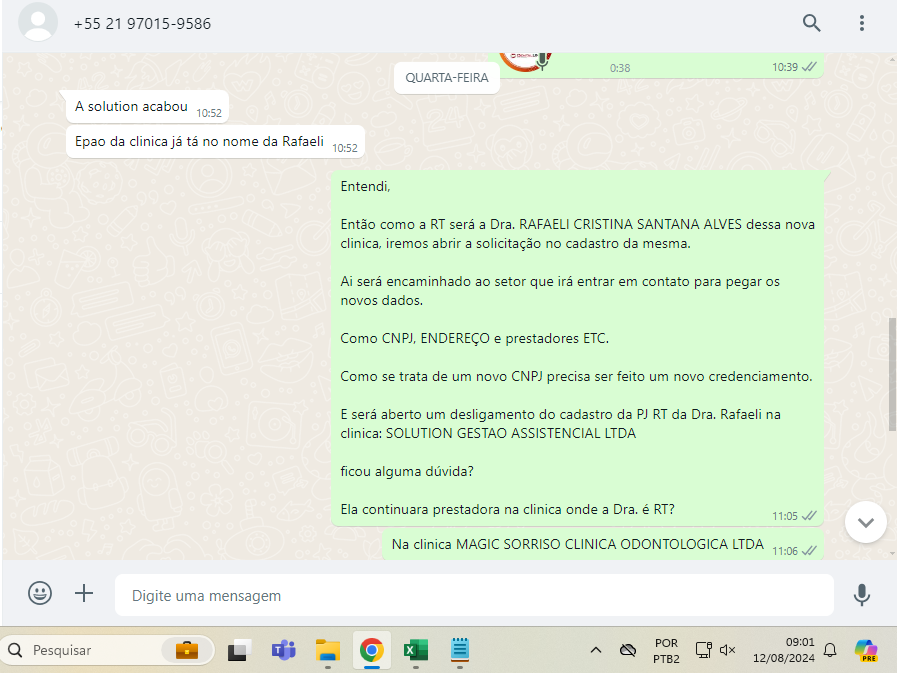
Task: Click the Windows taskbar Pesquisar search box
Action: click(108, 650)
